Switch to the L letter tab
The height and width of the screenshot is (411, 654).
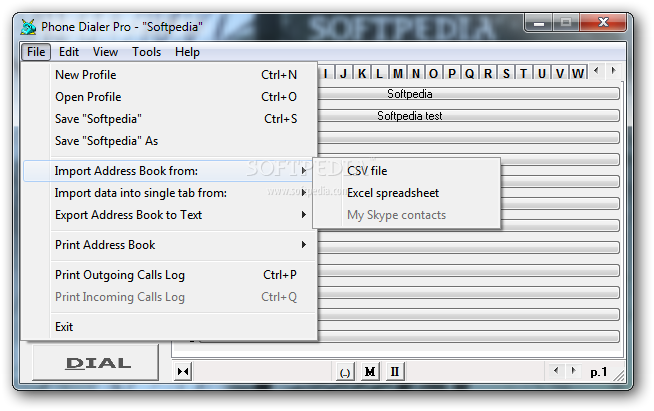[380, 73]
